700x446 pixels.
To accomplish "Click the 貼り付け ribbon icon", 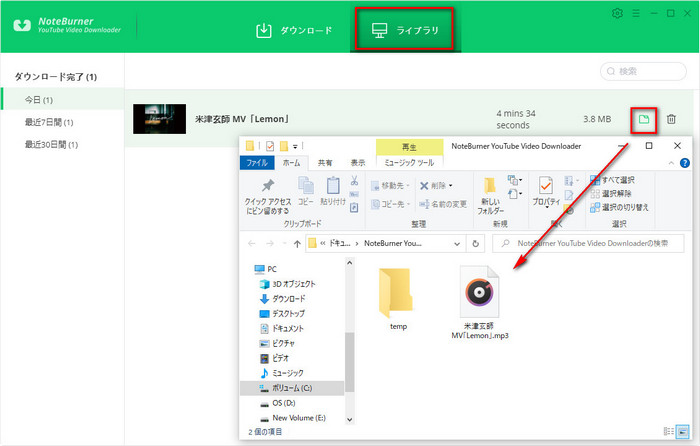I will pos(333,191).
